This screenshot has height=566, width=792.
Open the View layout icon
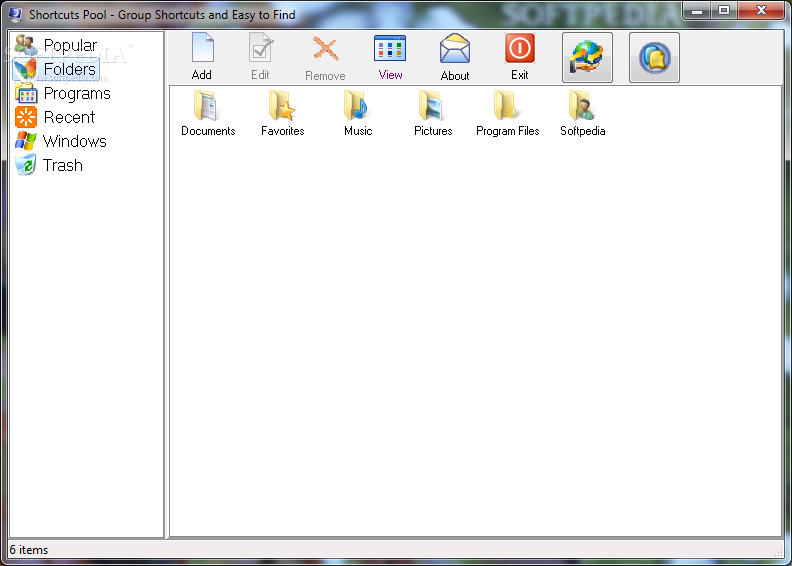[x=390, y=48]
